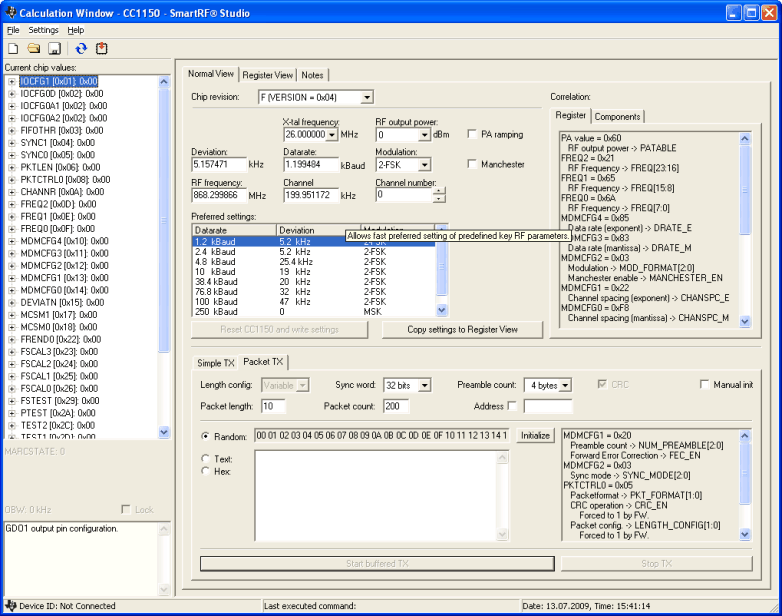Click scroll-up arrow in the Register correlation panel

(x=745, y=138)
